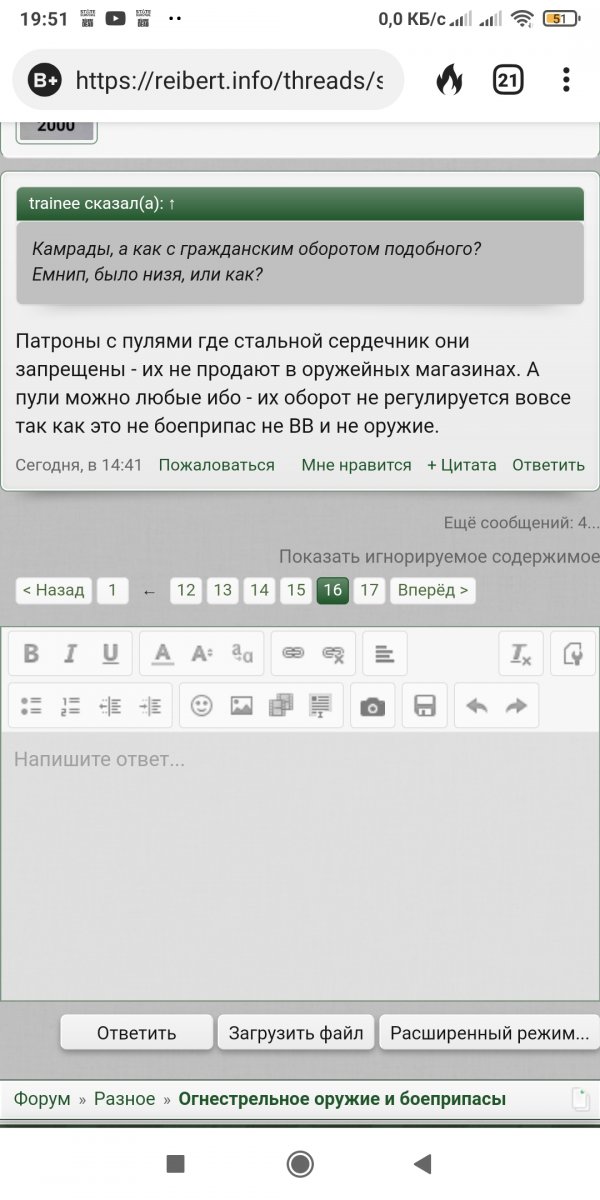
Task: Add post to quotes via '+ Цитата'
Action: click(x=462, y=465)
